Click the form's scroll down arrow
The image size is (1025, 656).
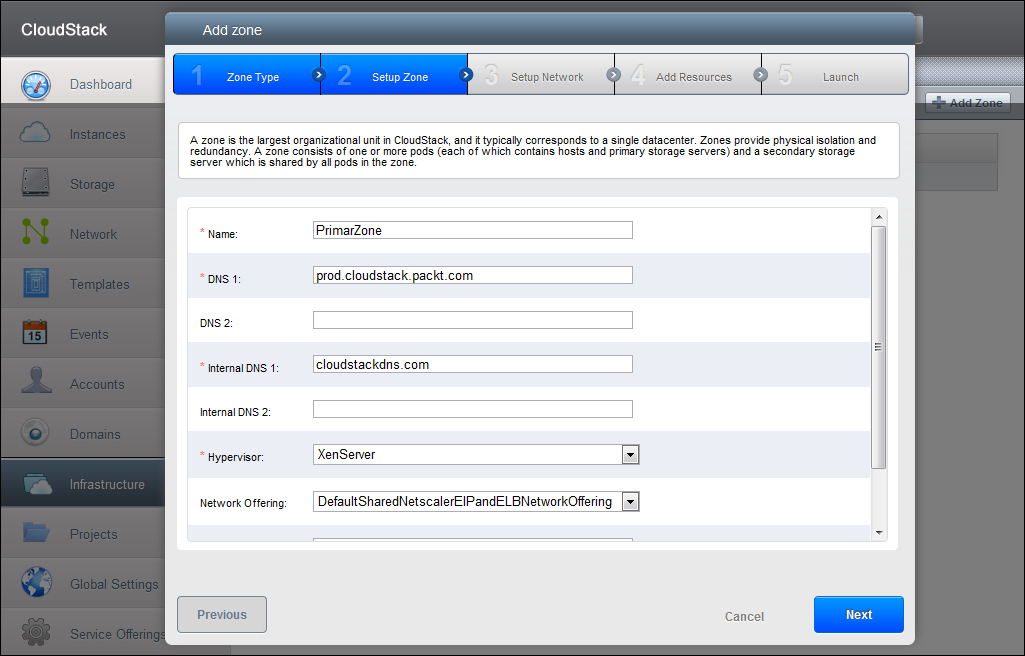(879, 533)
